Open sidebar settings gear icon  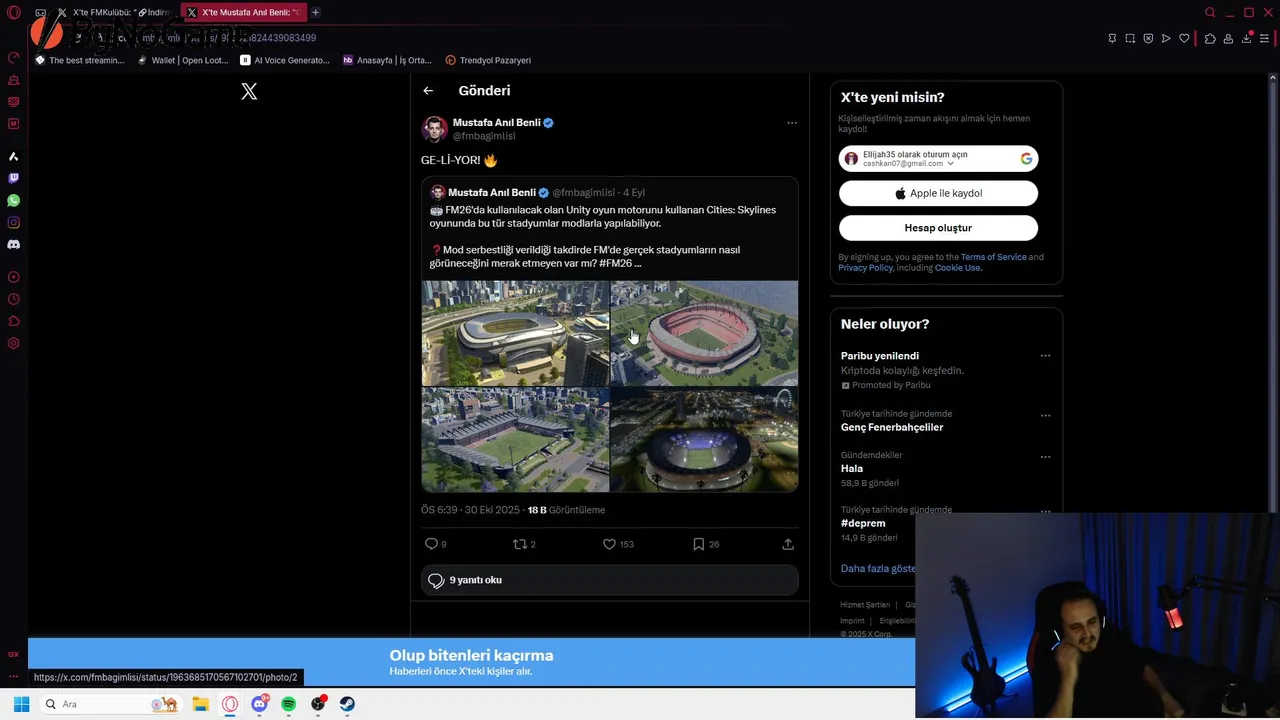pos(13,343)
